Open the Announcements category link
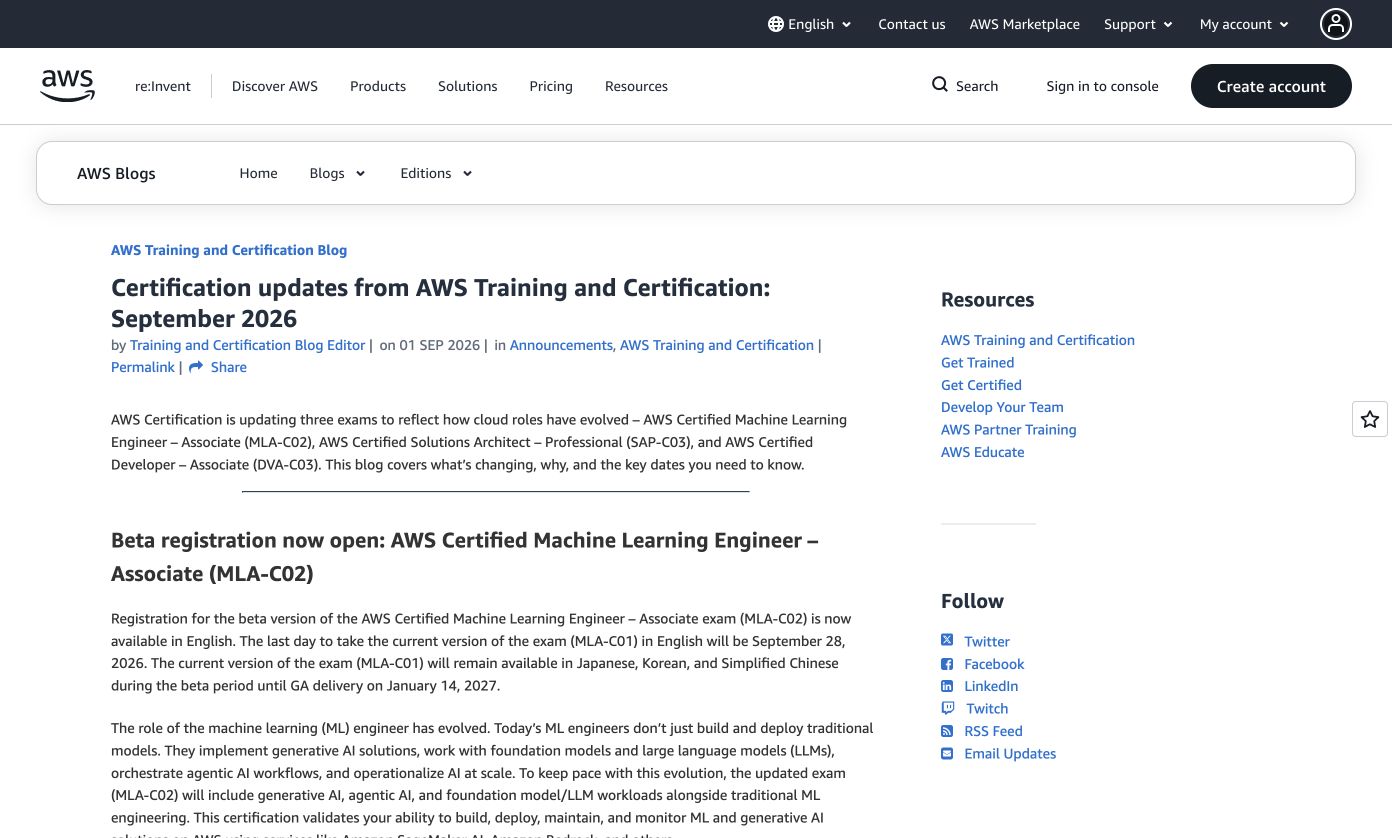 click(561, 345)
